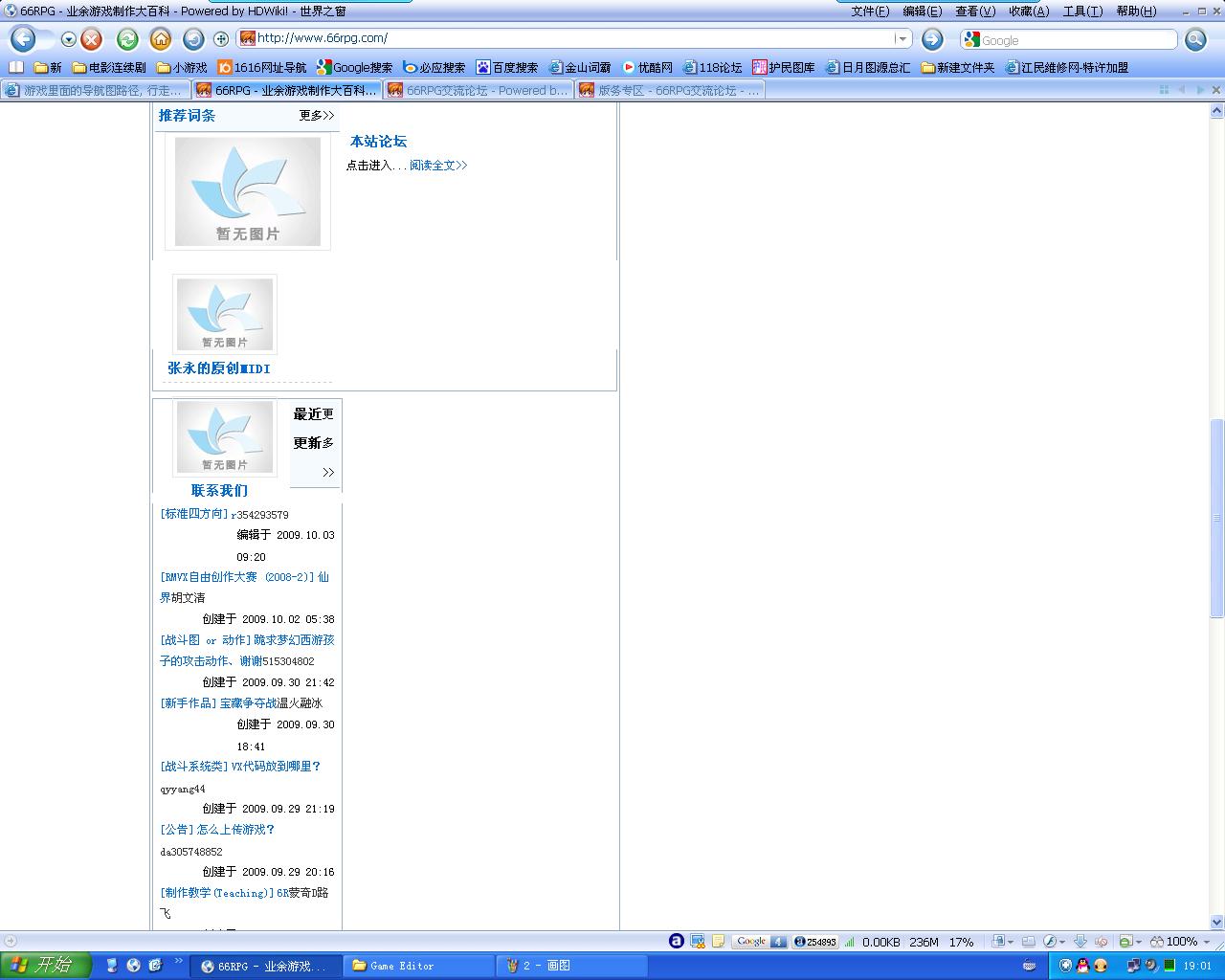Stop loading with the red X button
The image size is (1225, 980).
point(92,39)
